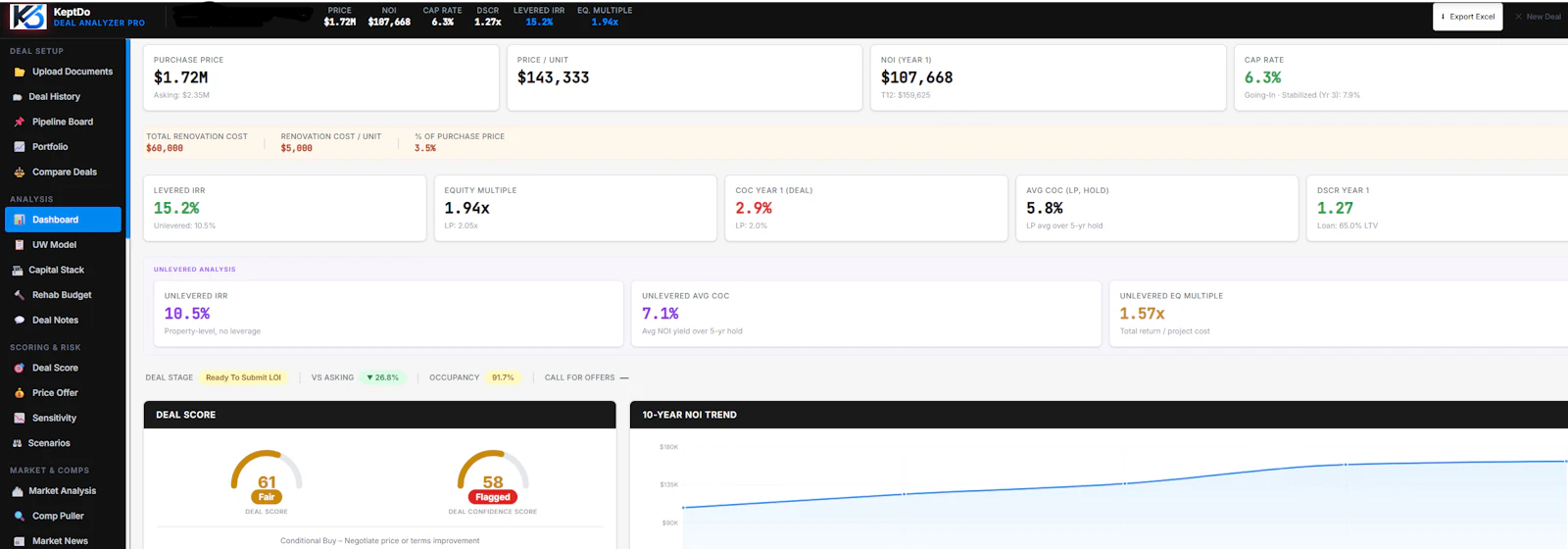The height and width of the screenshot is (549, 1568).
Task: Click the header DSCR 1.27x stat
Action: tap(488, 17)
